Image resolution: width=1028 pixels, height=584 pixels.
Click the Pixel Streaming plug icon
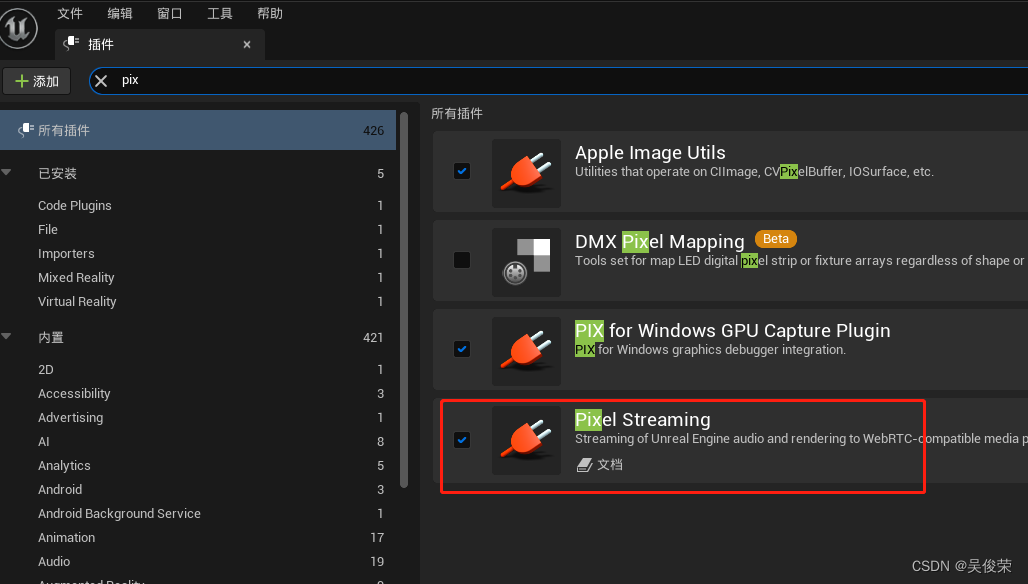click(526, 440)
